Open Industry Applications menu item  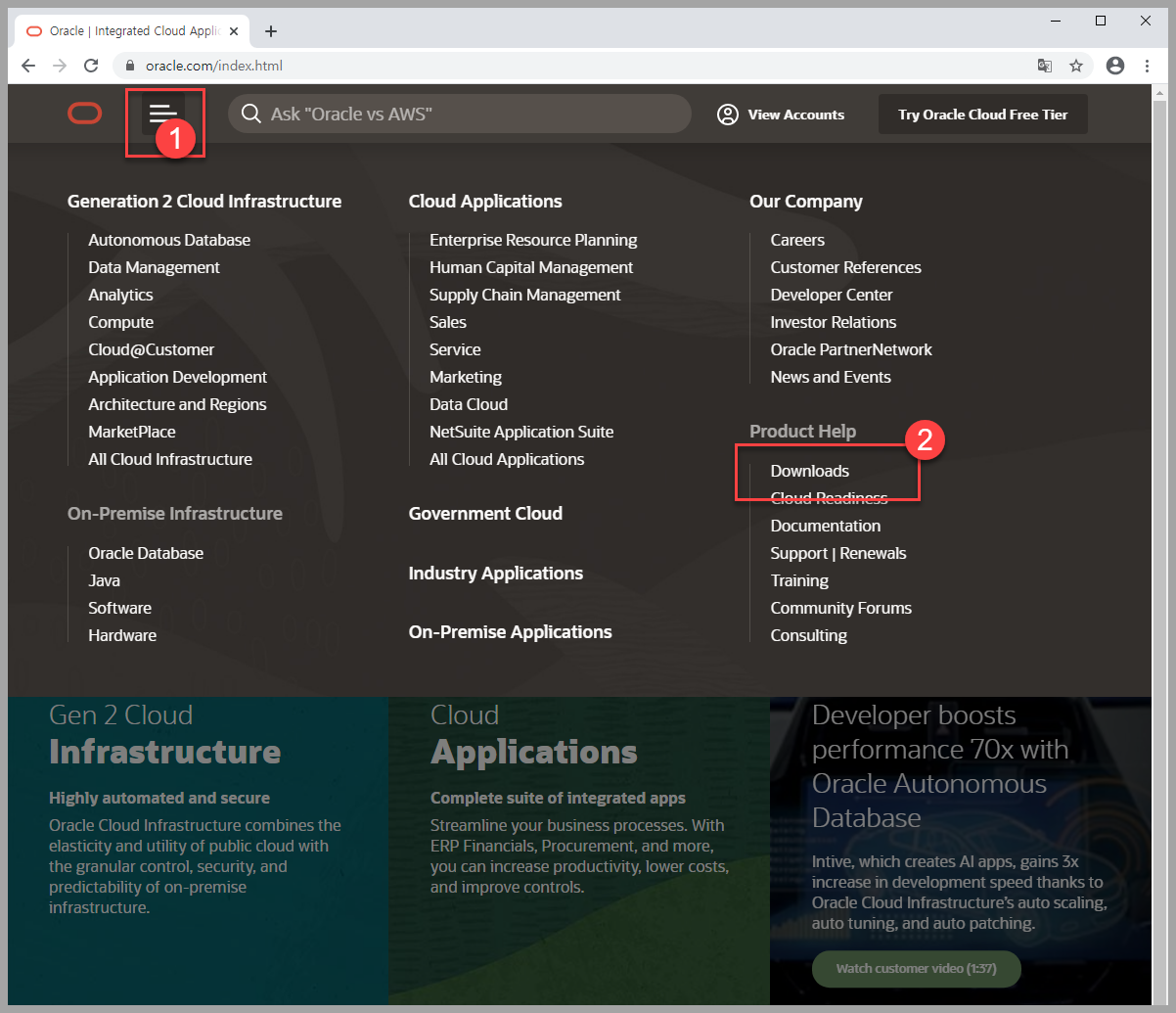pyautogui.click(x=496, y=574)
